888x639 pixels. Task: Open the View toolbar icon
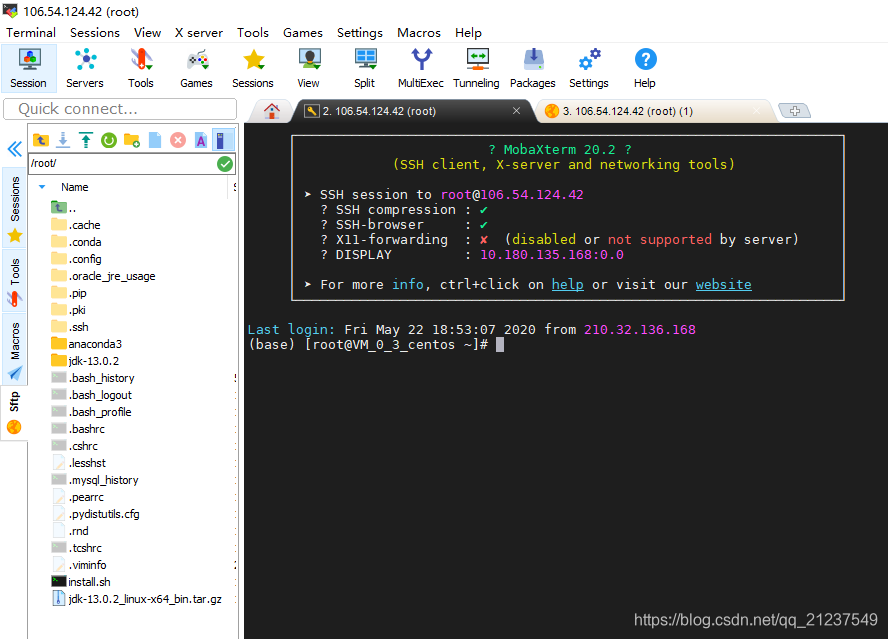[x=309, y=69]
